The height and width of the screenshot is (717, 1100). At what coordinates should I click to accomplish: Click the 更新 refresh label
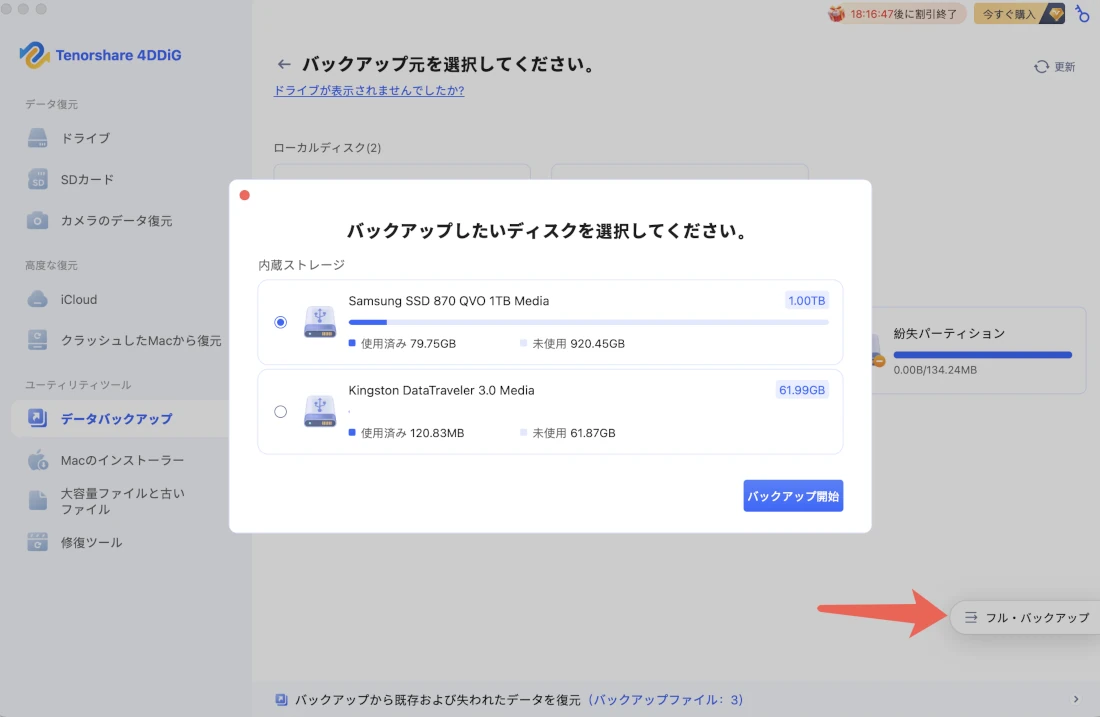point(1064,67)
